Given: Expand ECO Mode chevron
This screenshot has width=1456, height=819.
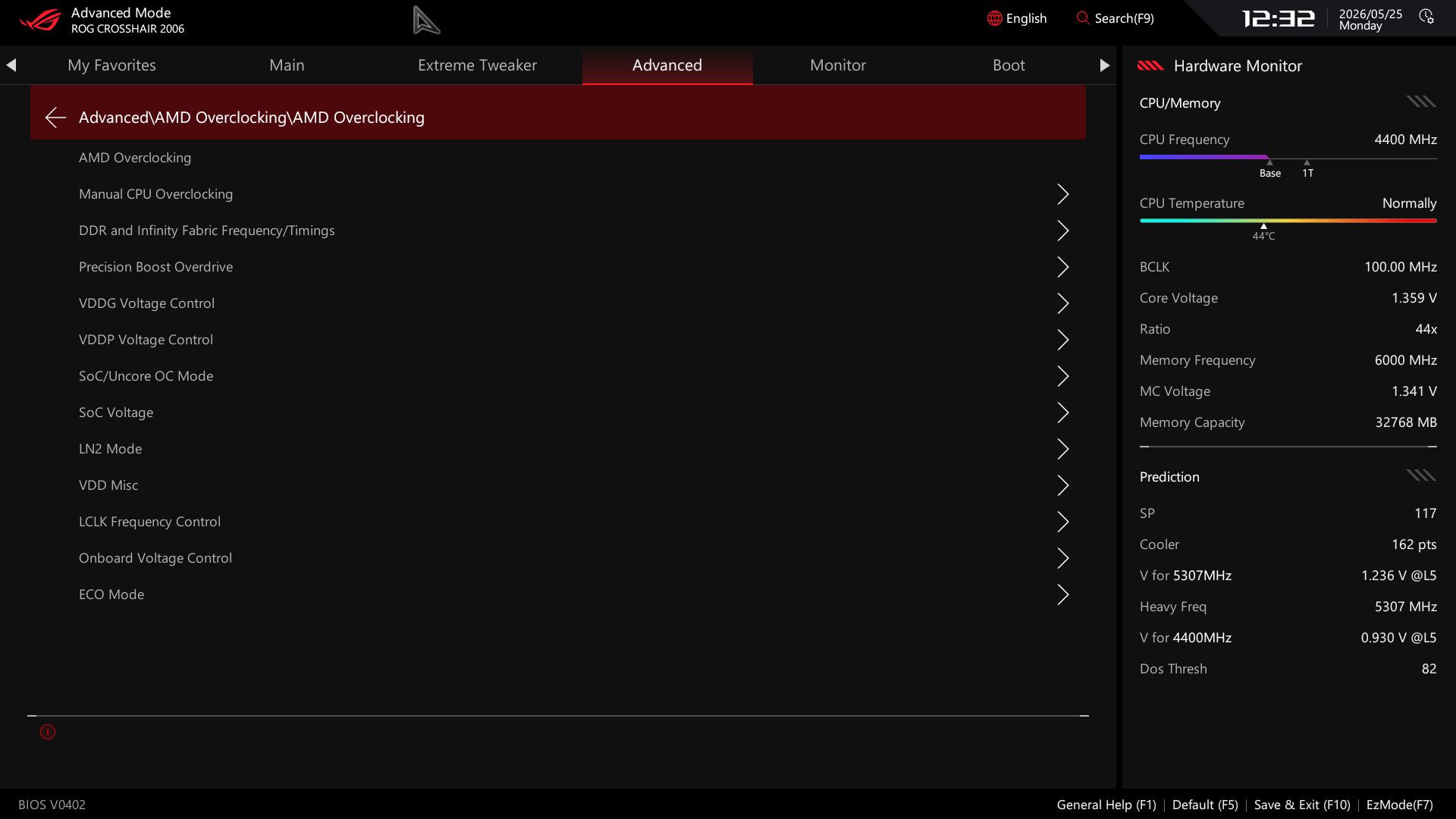Looking at the screenshot, I should click(1063, 595).
